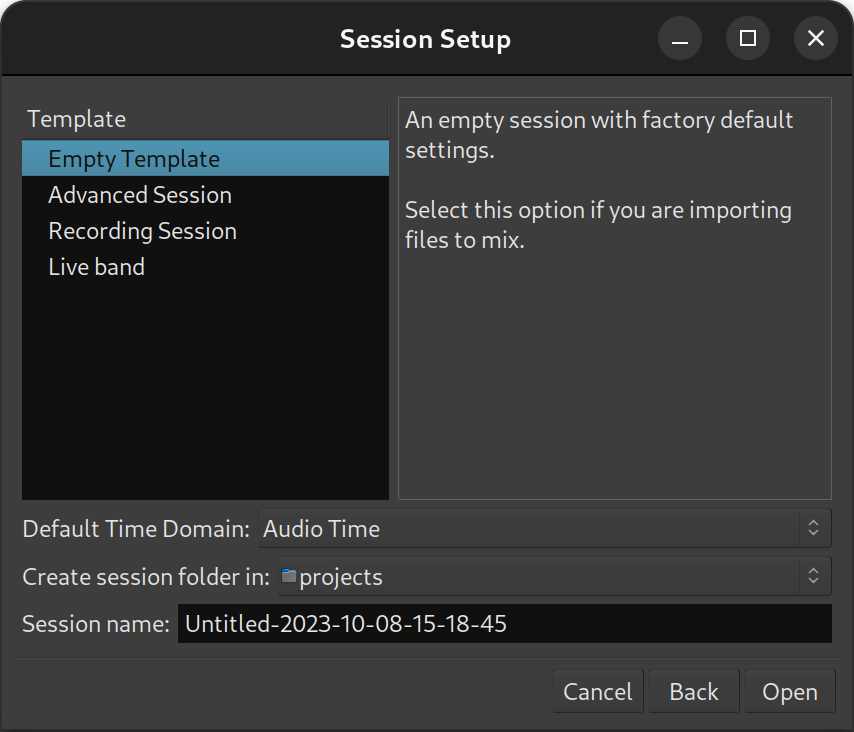Open the Default Time Domain dropdown
This screenshot has width=854, height=732.
[545, 528]
